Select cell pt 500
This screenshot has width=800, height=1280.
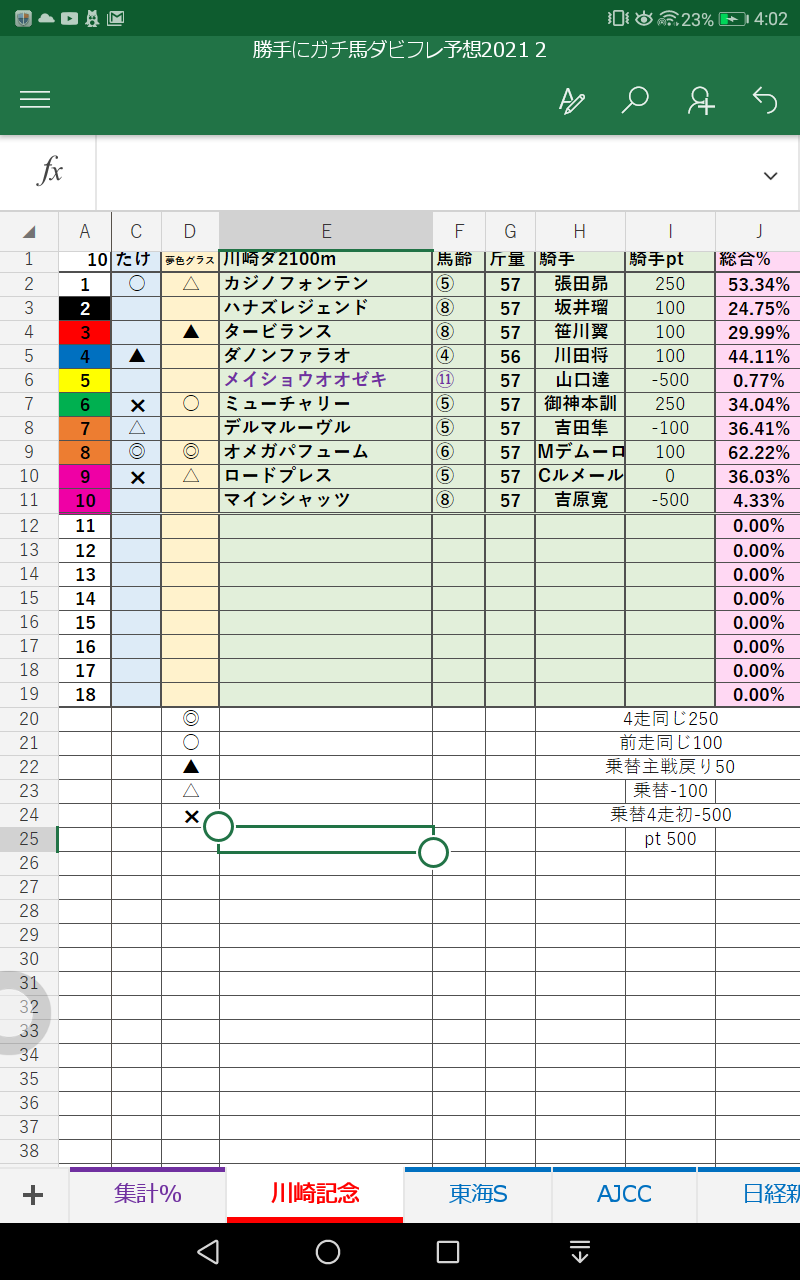coord(671,839)
